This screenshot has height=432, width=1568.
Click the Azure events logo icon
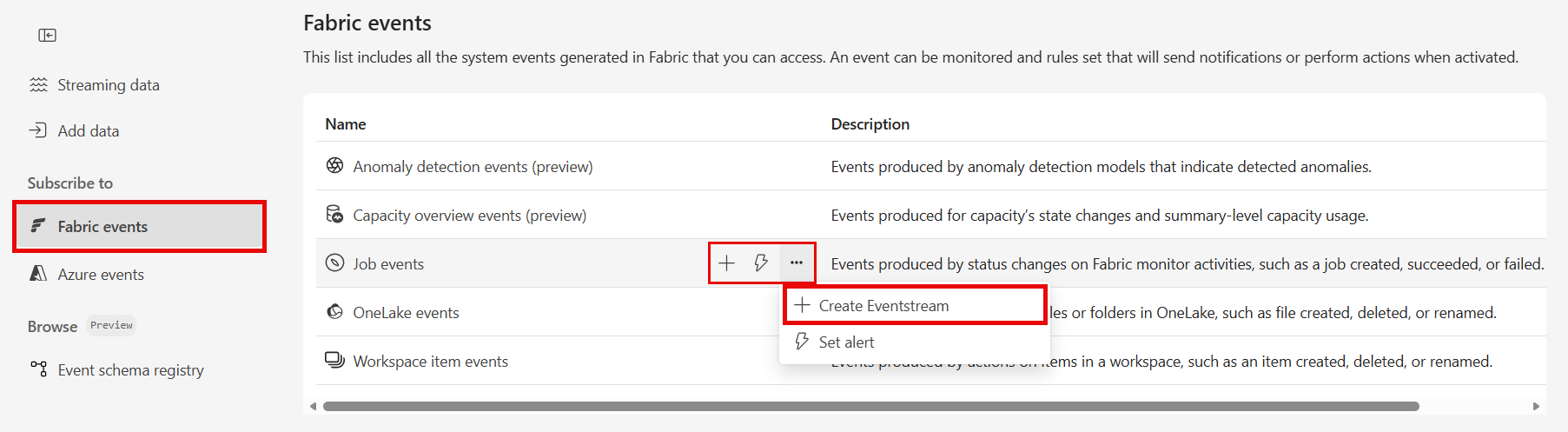[x=38, y=274]
